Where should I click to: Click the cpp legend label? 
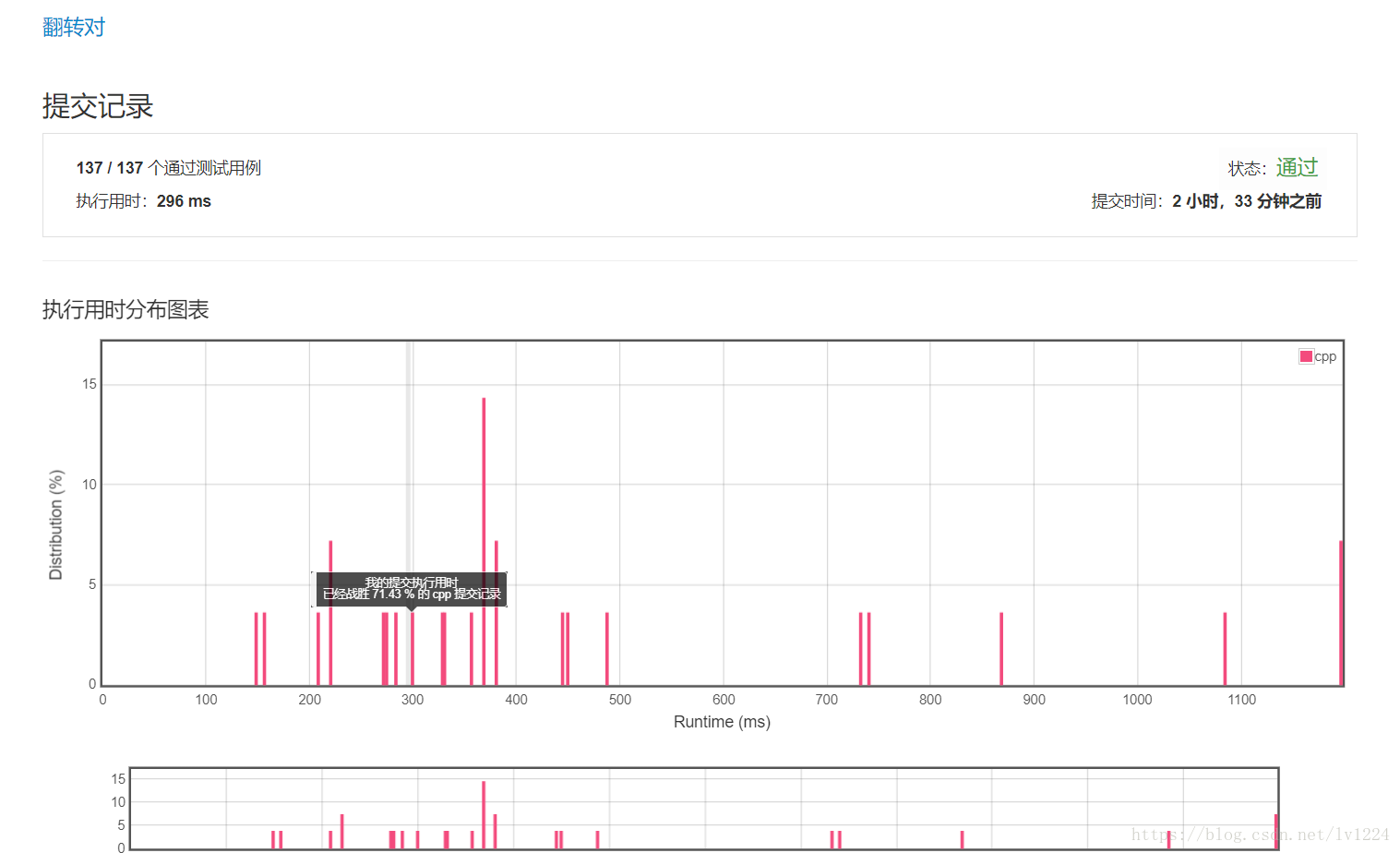pyautogui.click(x=1325, y=356)
